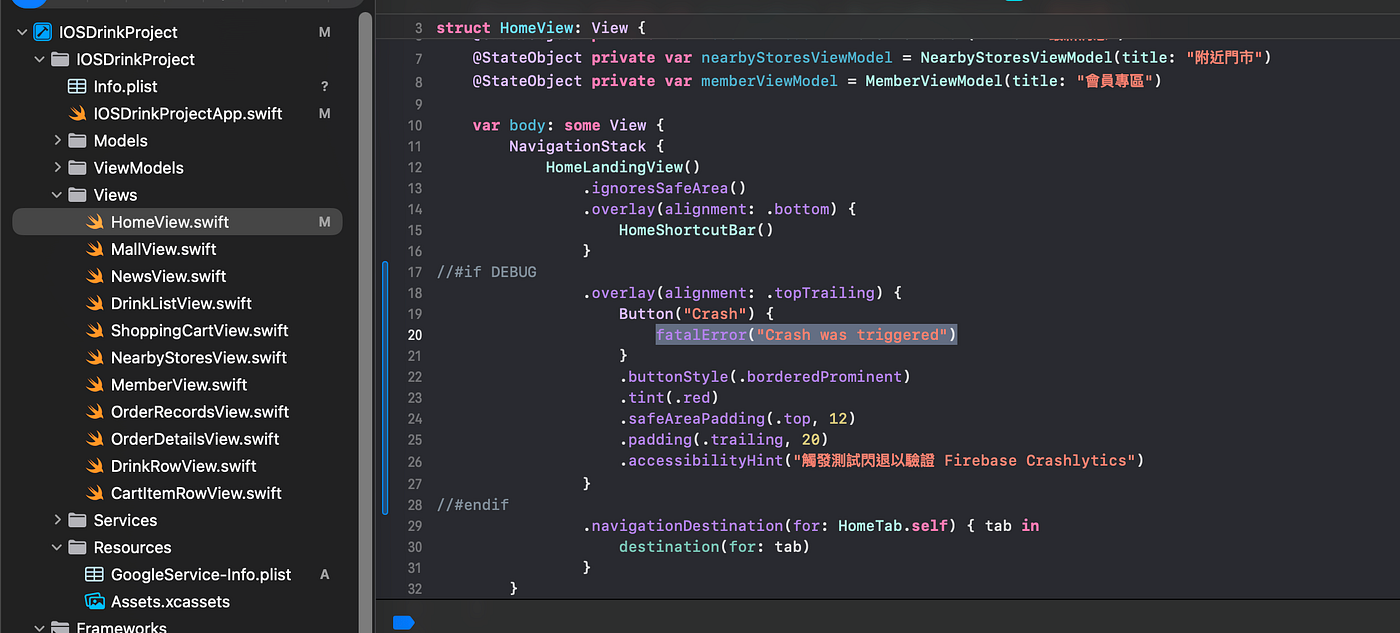Image resolution: width=1400 pixels, height=633 pixels.
Task: Click the Swift icon beside OrderRecordsView.swift
Action: pyautogui.click(x=95, y=412)
